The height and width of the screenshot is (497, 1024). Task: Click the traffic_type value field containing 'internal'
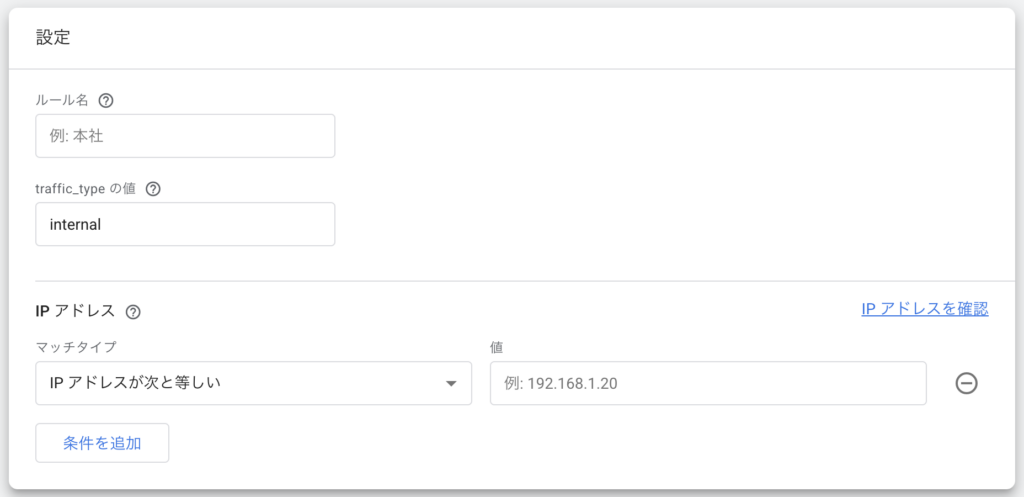click(x=185, y=224)
